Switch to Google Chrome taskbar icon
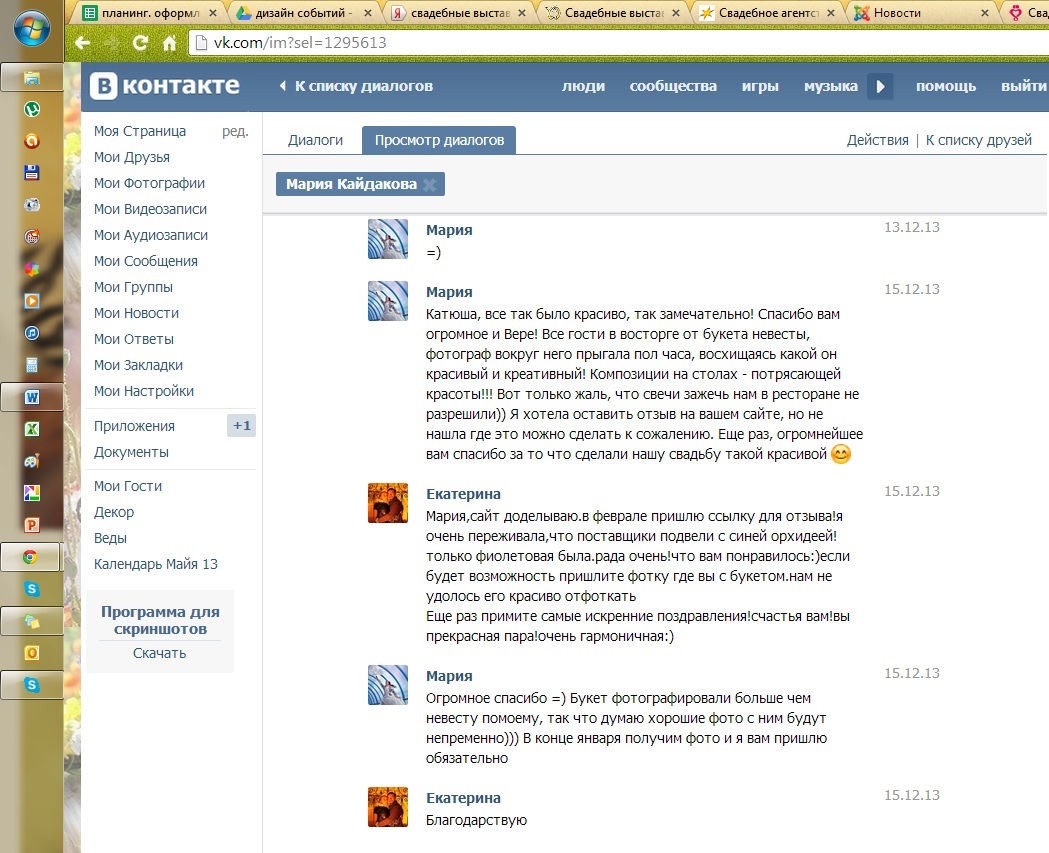Screen dimensions: 1049x853 pyautogui.click(x=31, y=557)
